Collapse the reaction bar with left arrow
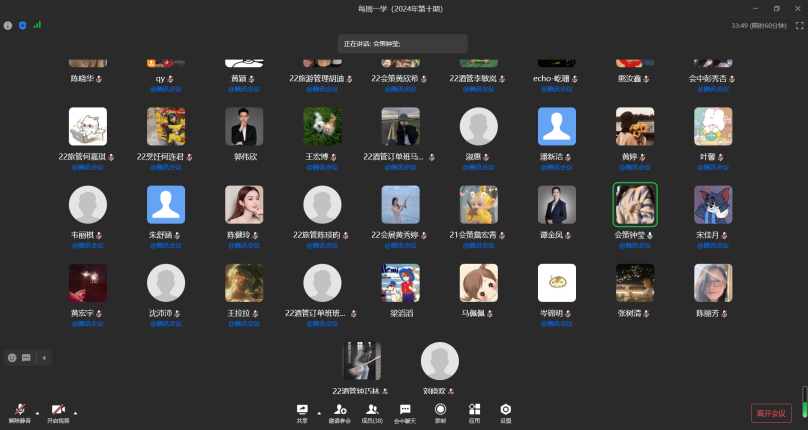This screenshot has width=808, height=430. point(44,357)
